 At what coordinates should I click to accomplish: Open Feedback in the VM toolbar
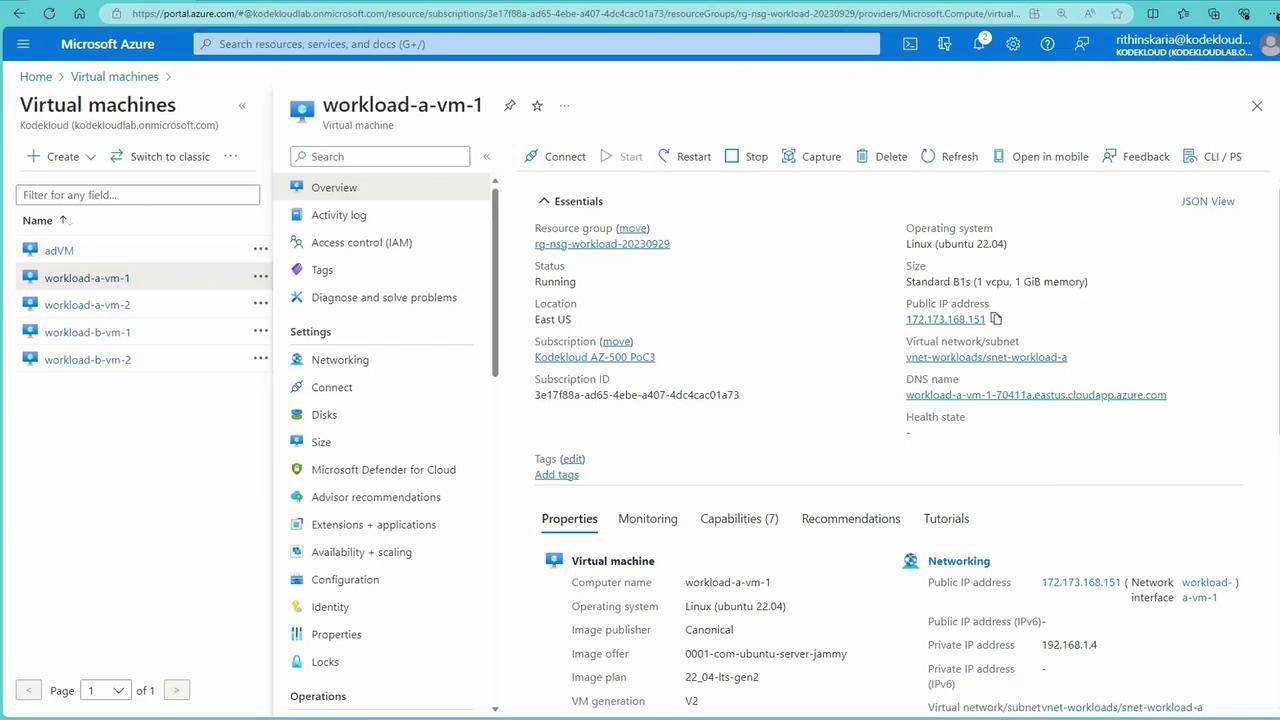1136,156
